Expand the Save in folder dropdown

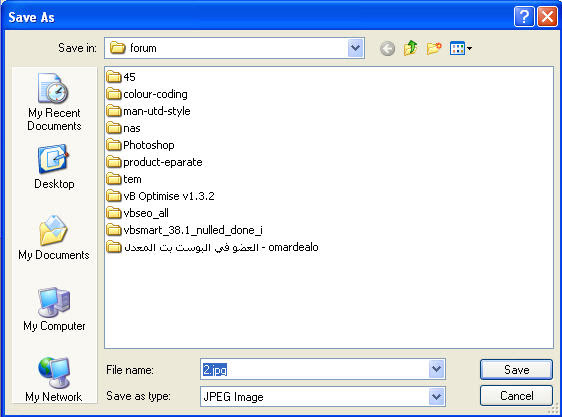[355, 48]
